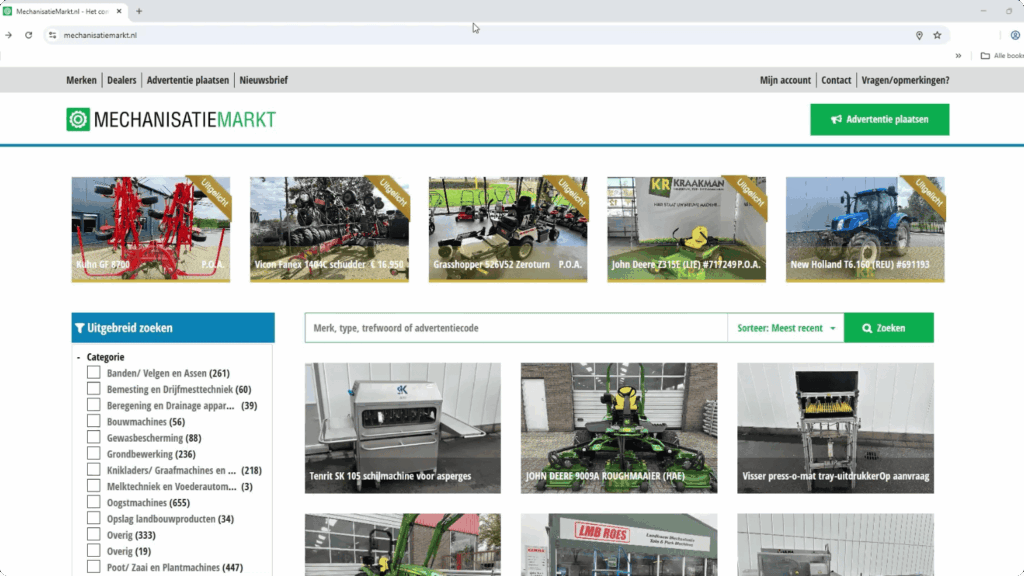Open the New Holland T6.160 featured thumbnail

click(x=864, y=229)
